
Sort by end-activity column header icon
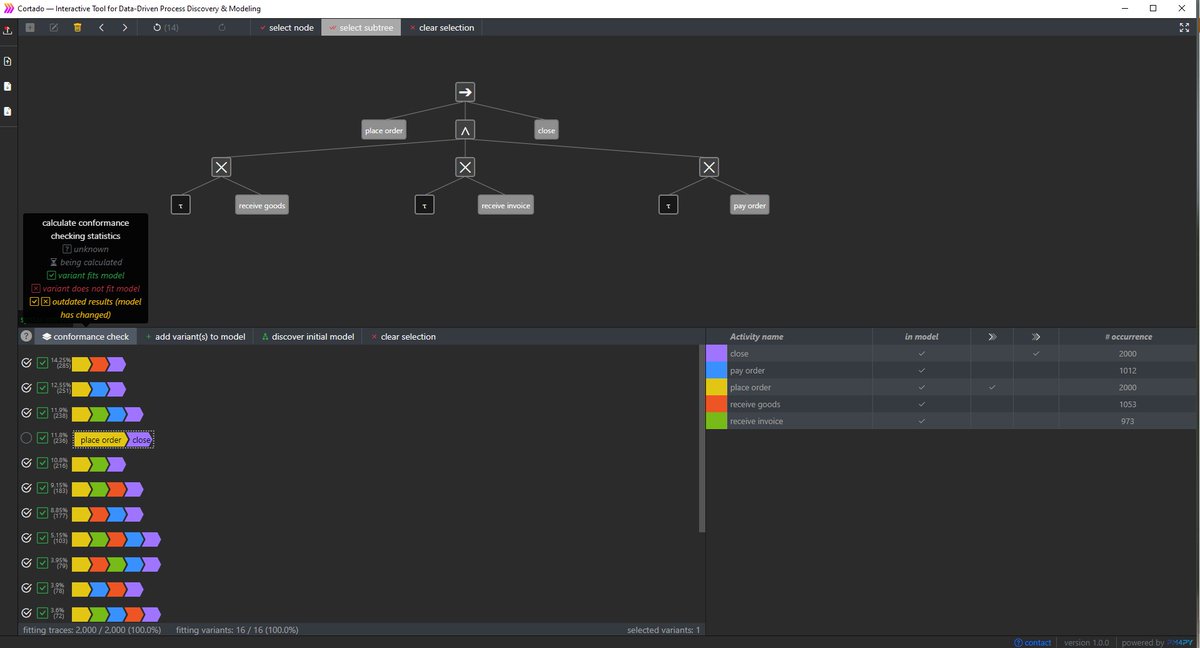pos(1036,337)
